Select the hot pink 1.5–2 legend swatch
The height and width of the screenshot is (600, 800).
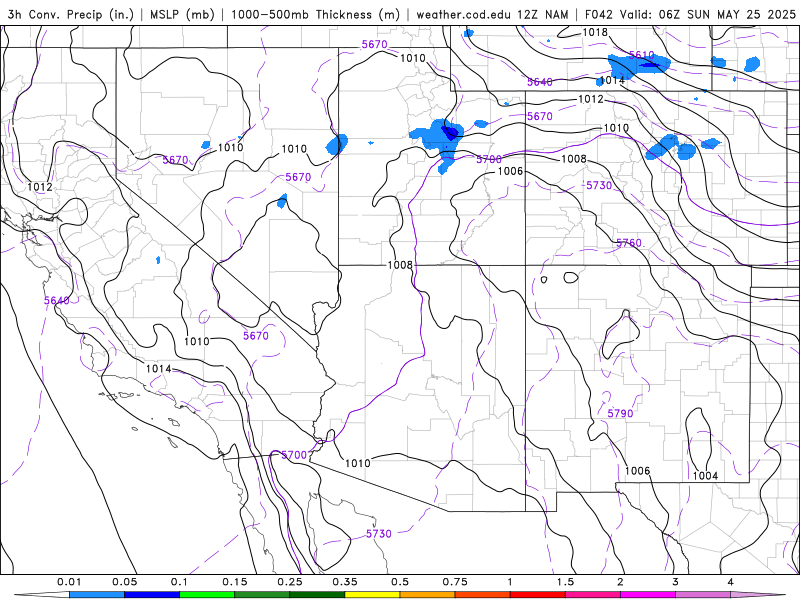click(x=593, y=595)
